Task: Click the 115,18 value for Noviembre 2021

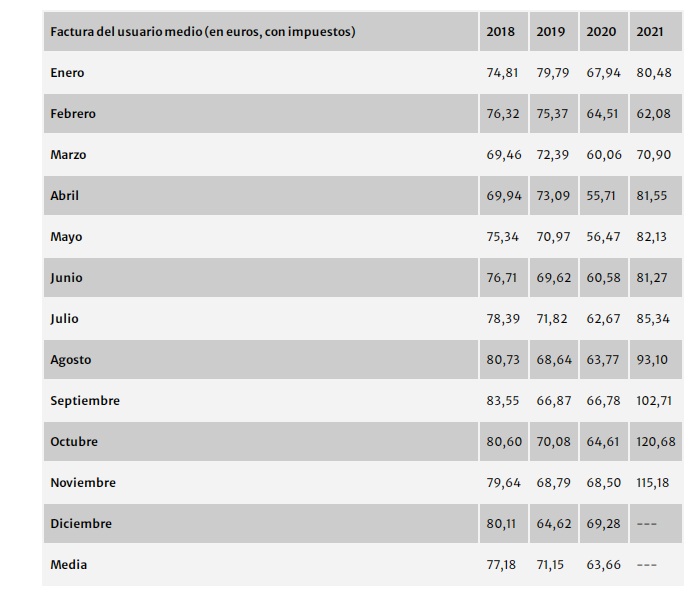Action: coord(653,483)
